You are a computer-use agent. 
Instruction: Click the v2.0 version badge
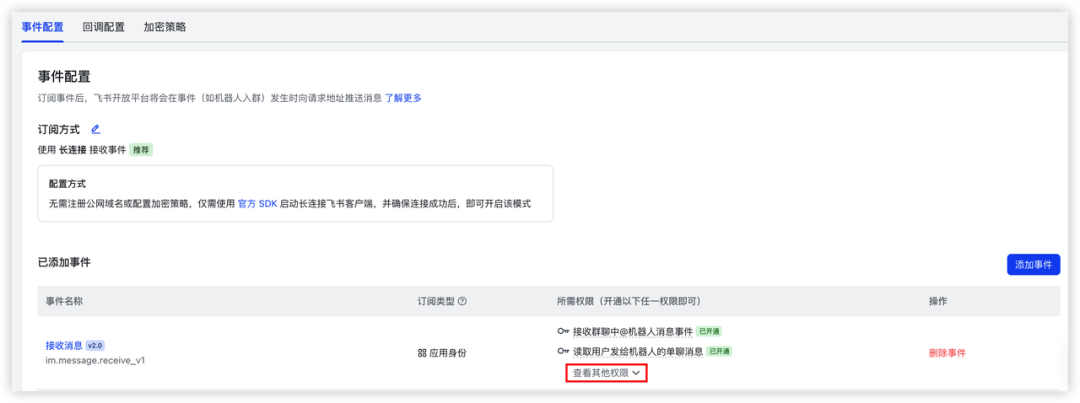coord(95,345)
